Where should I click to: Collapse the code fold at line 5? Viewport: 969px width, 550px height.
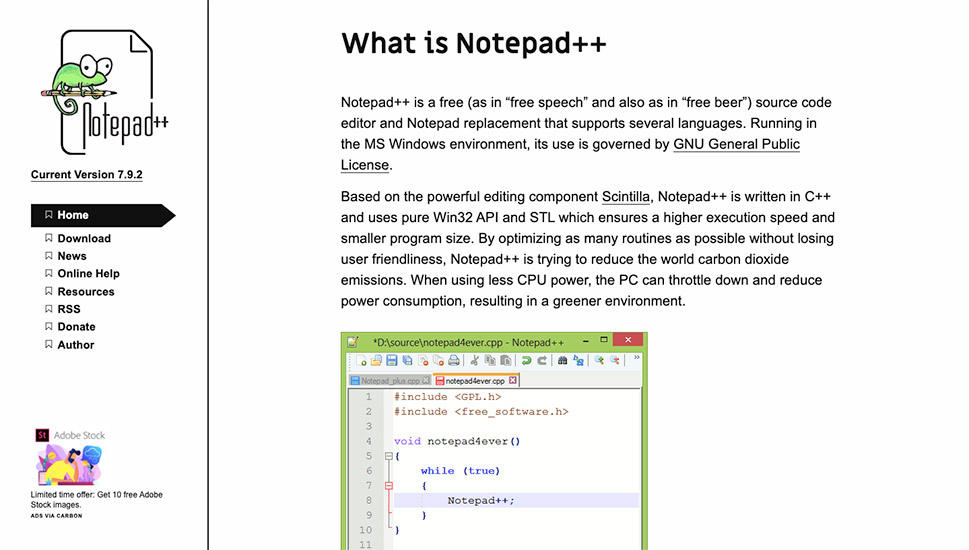(x=389, y=456)
